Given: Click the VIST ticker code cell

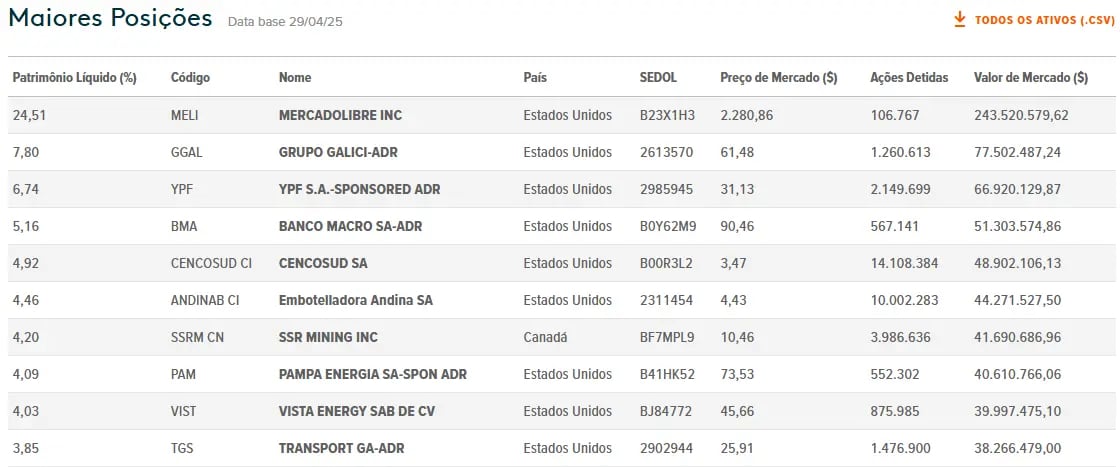Looking at the screenshot, I should [184, 411].
